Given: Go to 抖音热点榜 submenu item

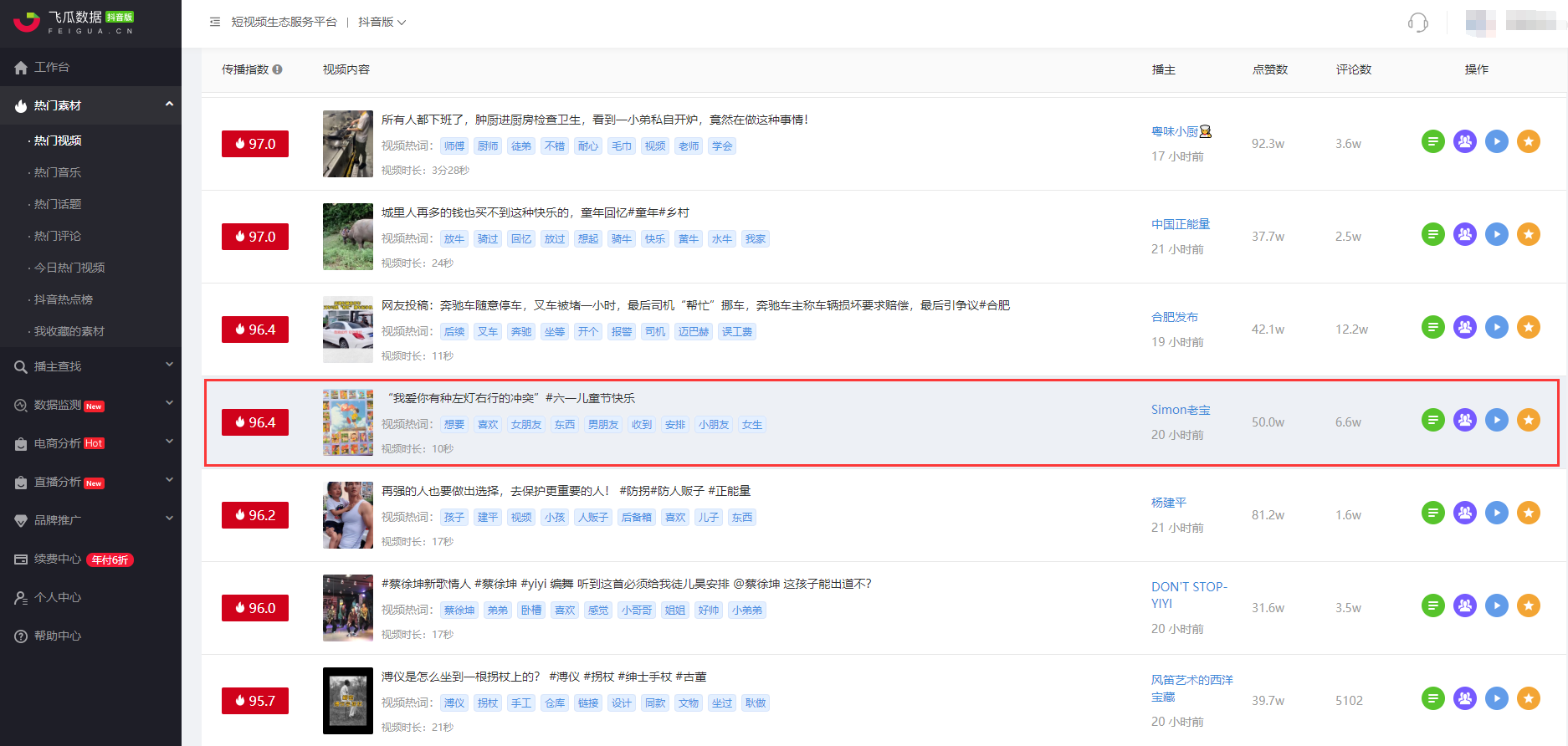Looking at the screenshot, I should [64, 299].
